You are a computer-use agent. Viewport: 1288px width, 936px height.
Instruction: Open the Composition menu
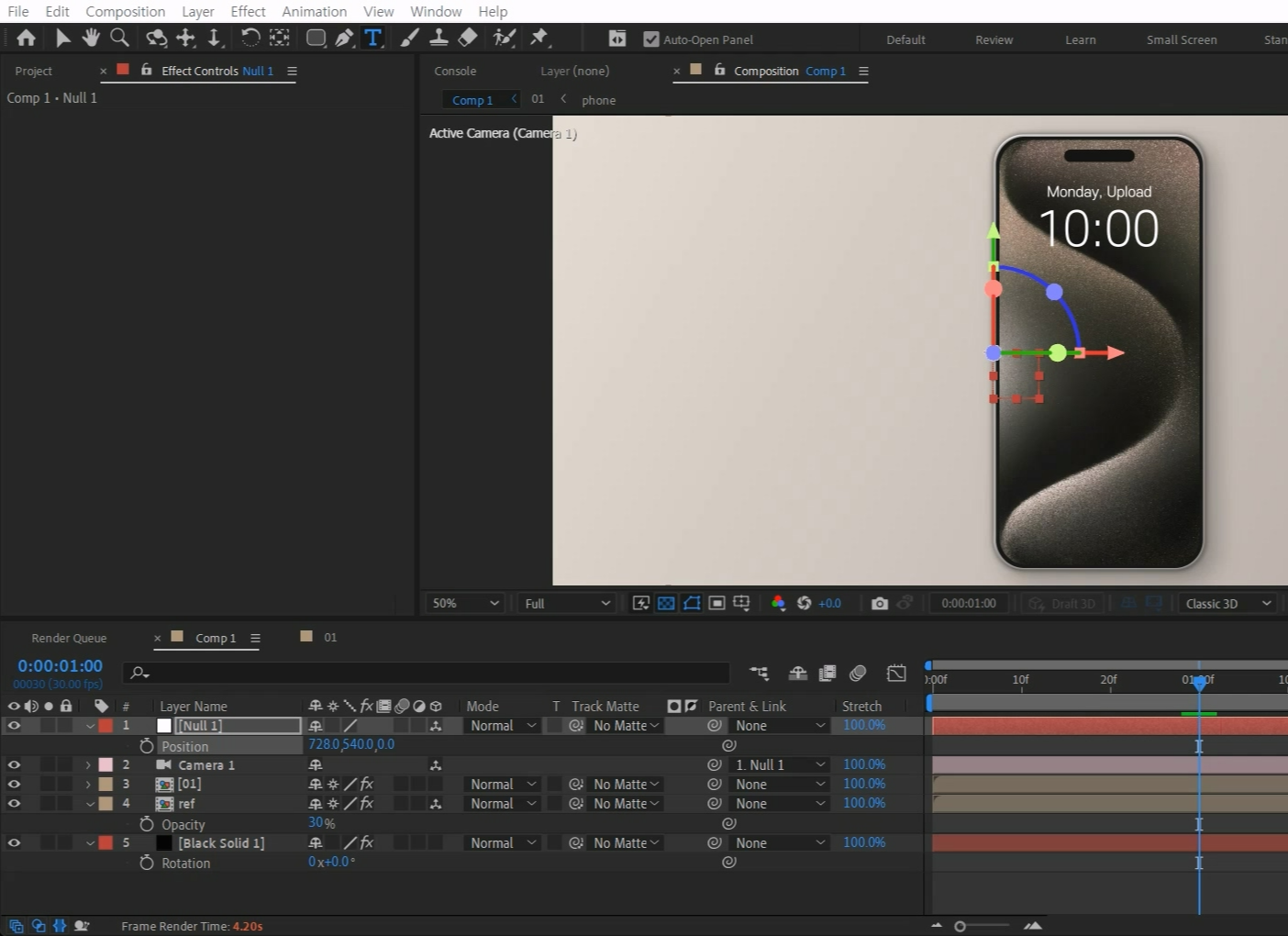[x=126, y=11]
